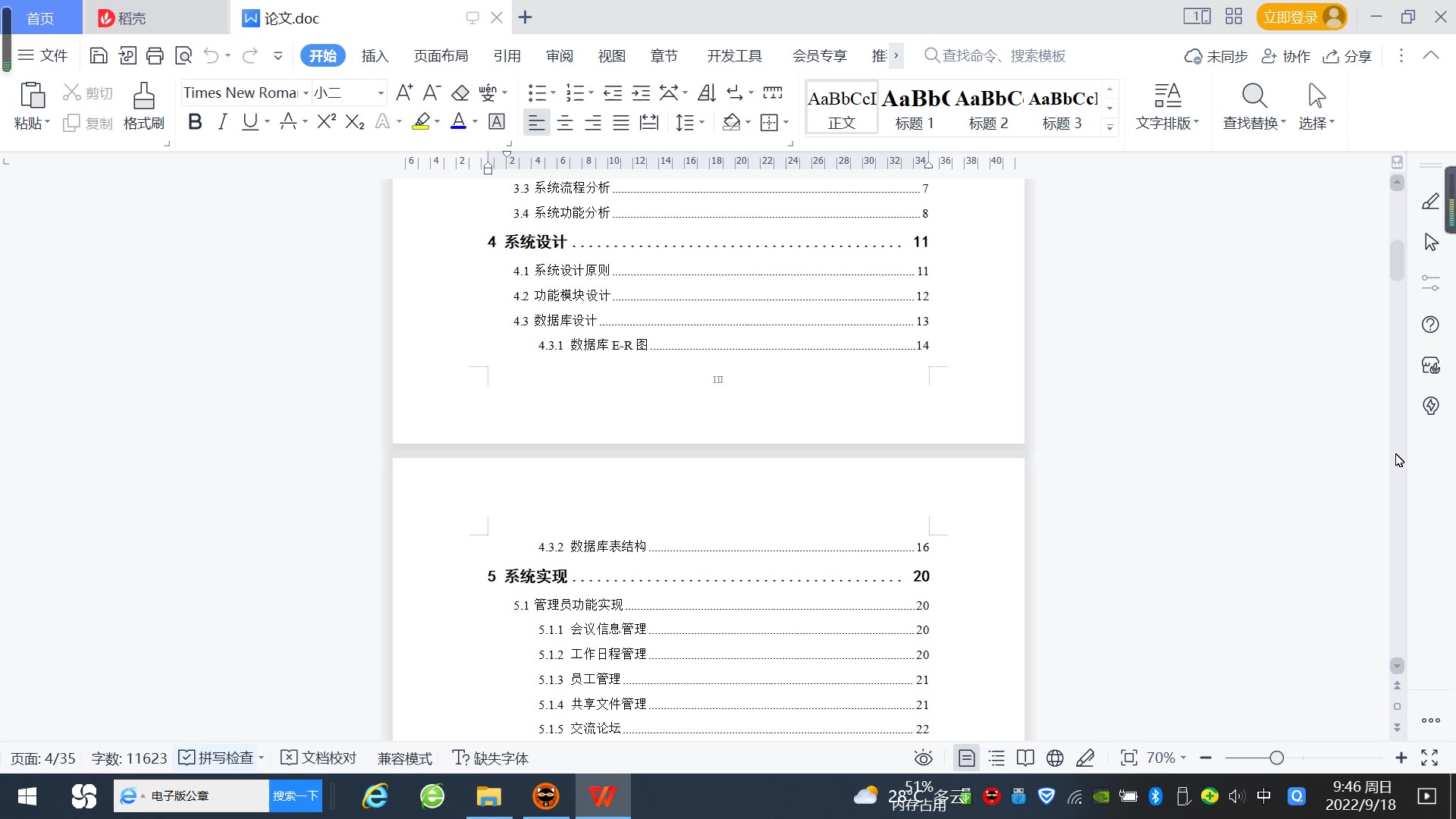Expand the zoom 70% dropdown arrow
This screenshot has height=819, width=1456.
(x=1183, y=758)
